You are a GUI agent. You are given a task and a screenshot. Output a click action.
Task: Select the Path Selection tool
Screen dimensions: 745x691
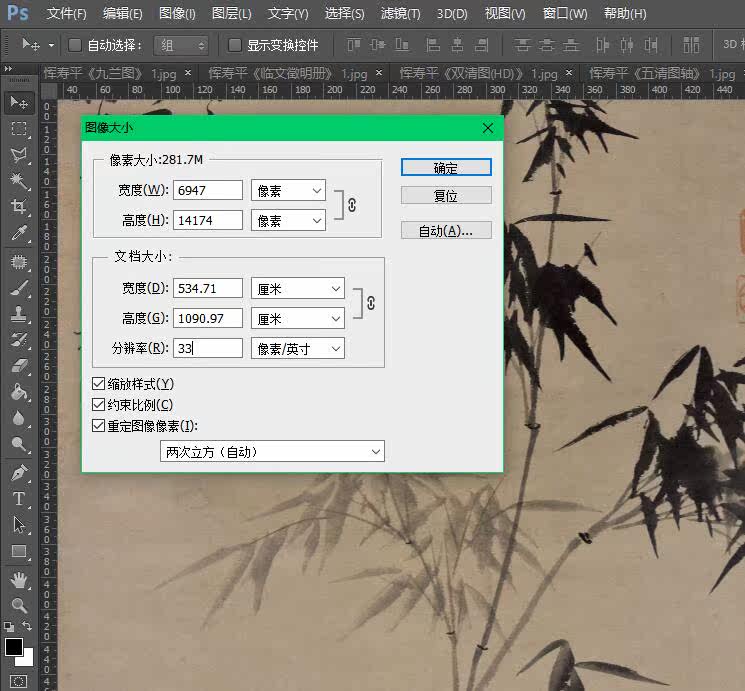point(19,525)
